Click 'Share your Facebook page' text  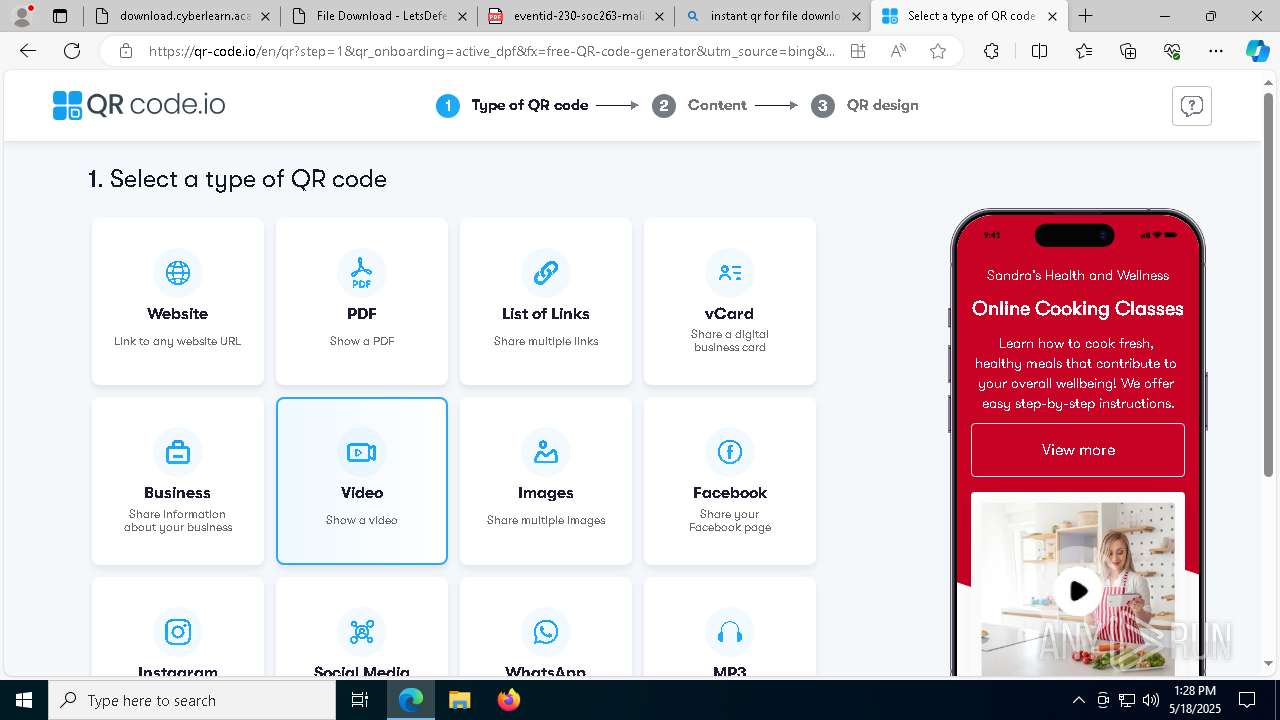pyautogui.click(x=730, y=520)
